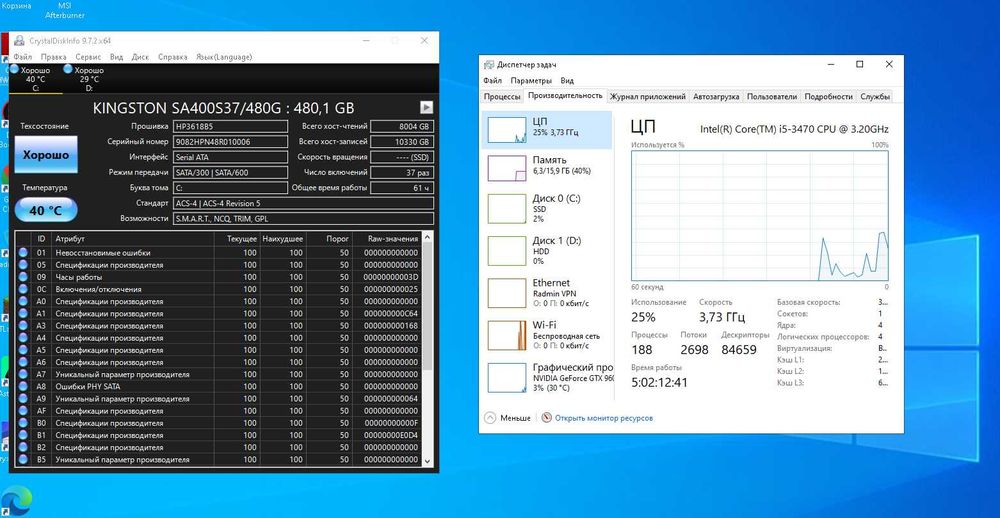The image size is (1000, 518).
Task: Click status dot for attribute A1 row
Action: [x=24, y=313]
